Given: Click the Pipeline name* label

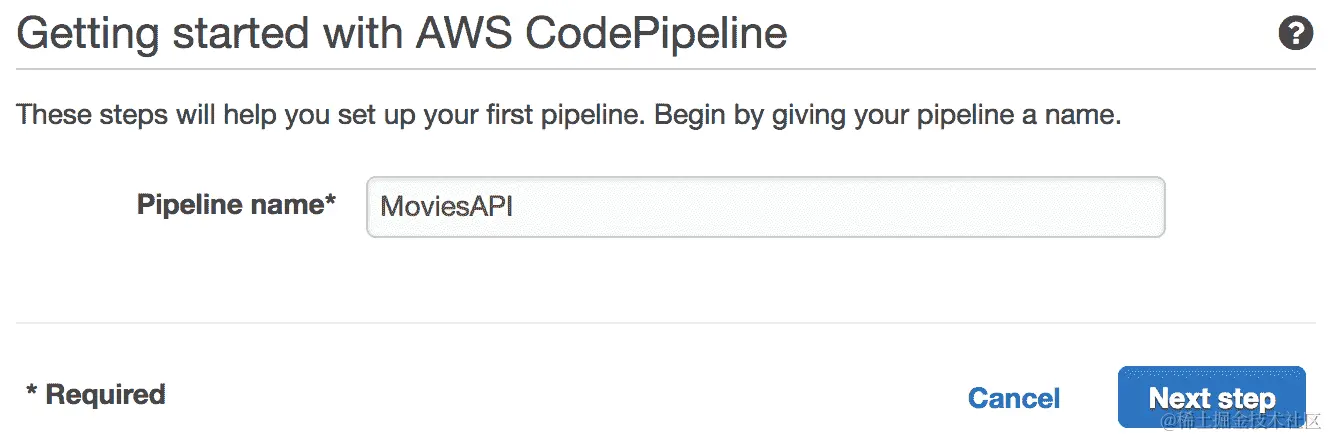Looking at the screenshot, I should [x=236, y=205].
